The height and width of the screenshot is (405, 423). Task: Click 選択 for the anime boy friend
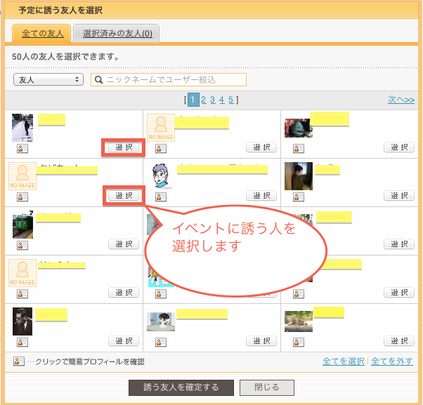262,341
